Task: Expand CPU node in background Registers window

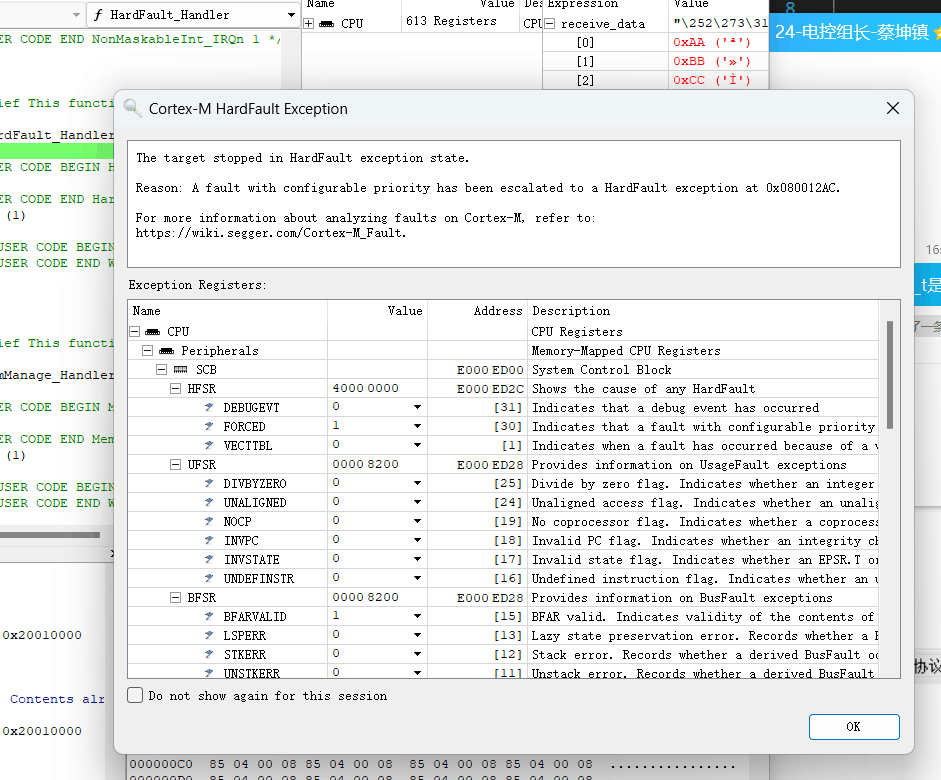Action: pos(308,24)
